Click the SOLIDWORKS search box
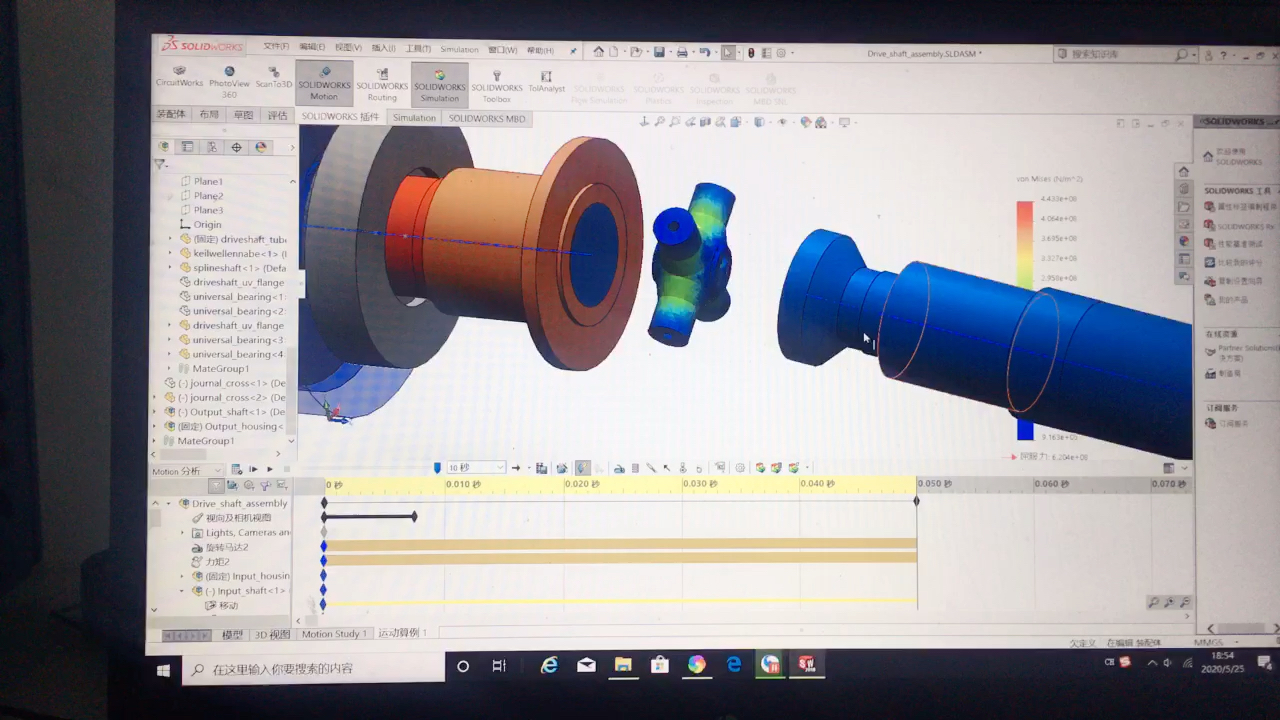1280x720 pixels. coord(1123,54)
